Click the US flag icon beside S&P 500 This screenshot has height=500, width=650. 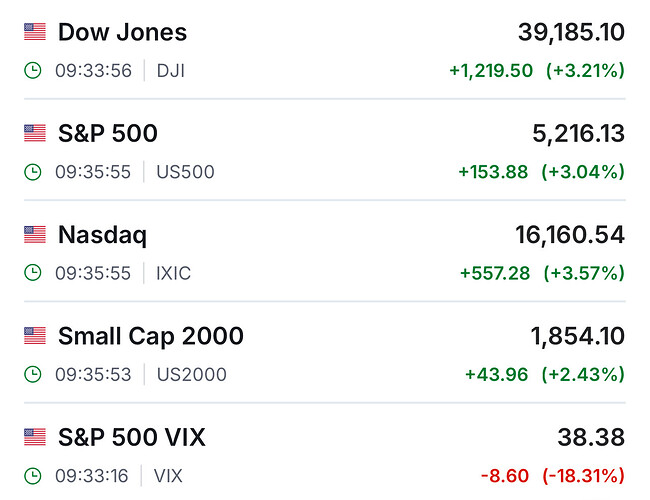pos(35,133)
